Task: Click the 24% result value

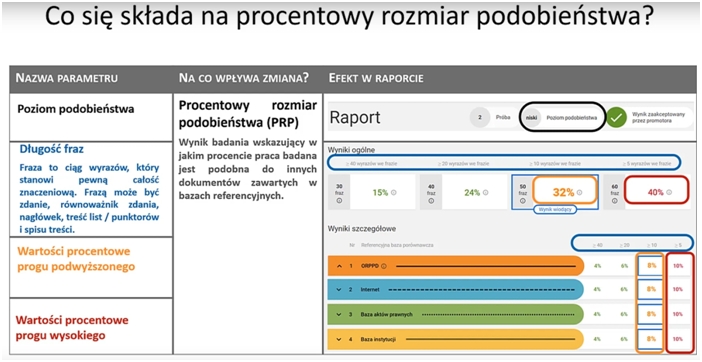Action: [x=472, y=192]
